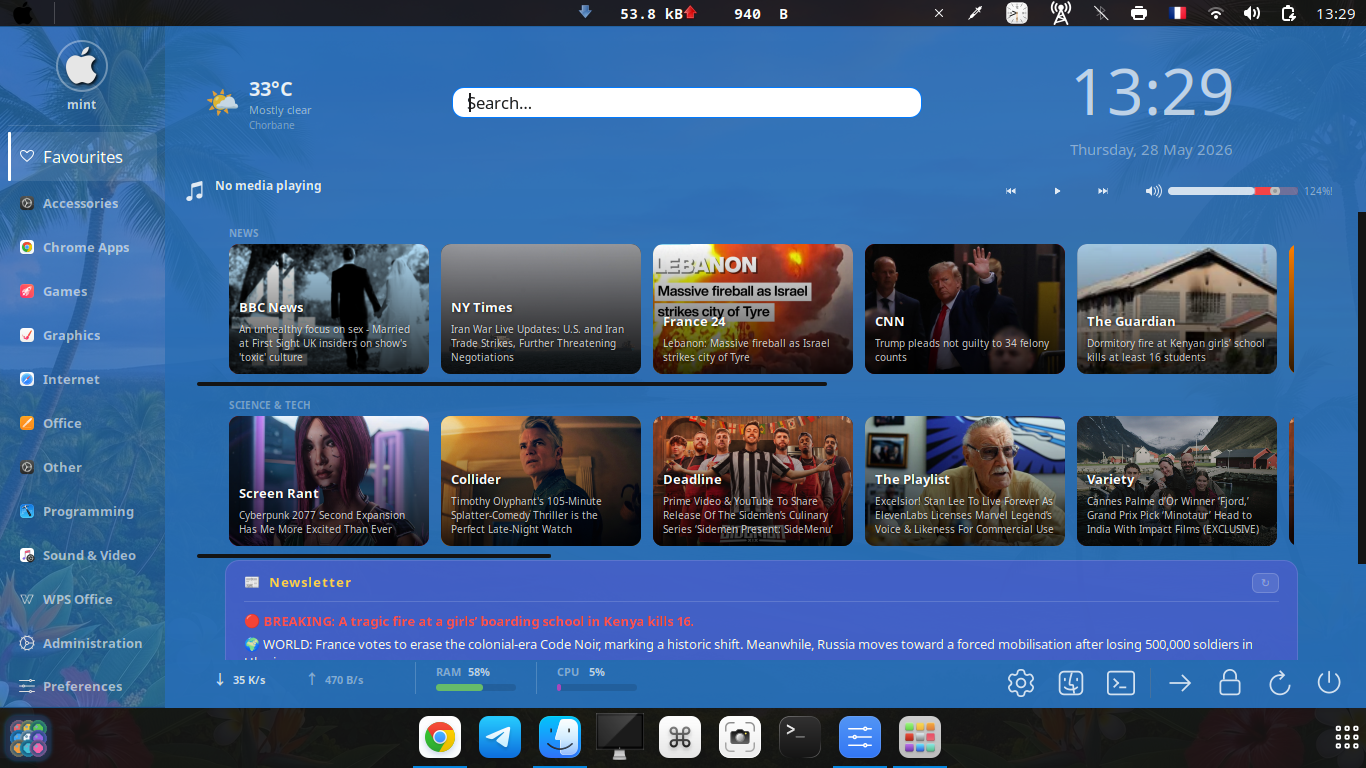Skip to previous media track

(x=1011, y=191)
